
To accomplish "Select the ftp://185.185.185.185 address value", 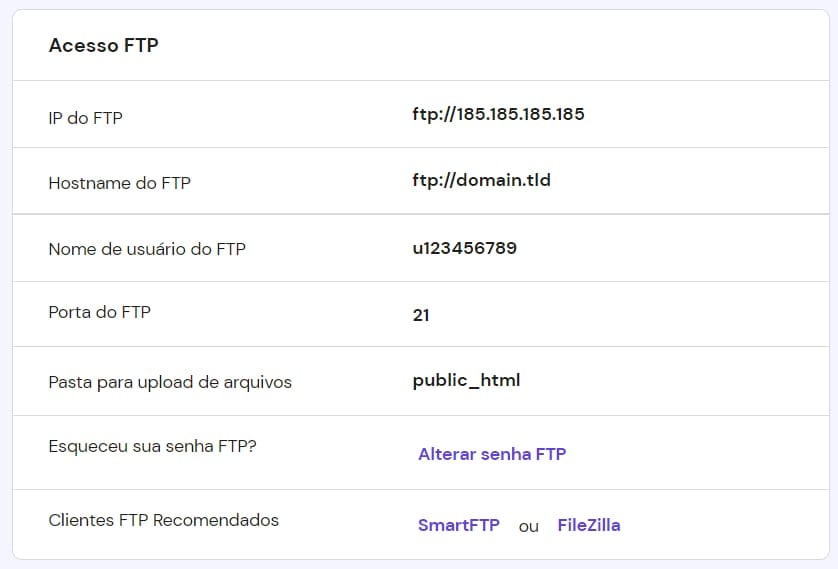I will pyautogui.click(x=498, y=114).
